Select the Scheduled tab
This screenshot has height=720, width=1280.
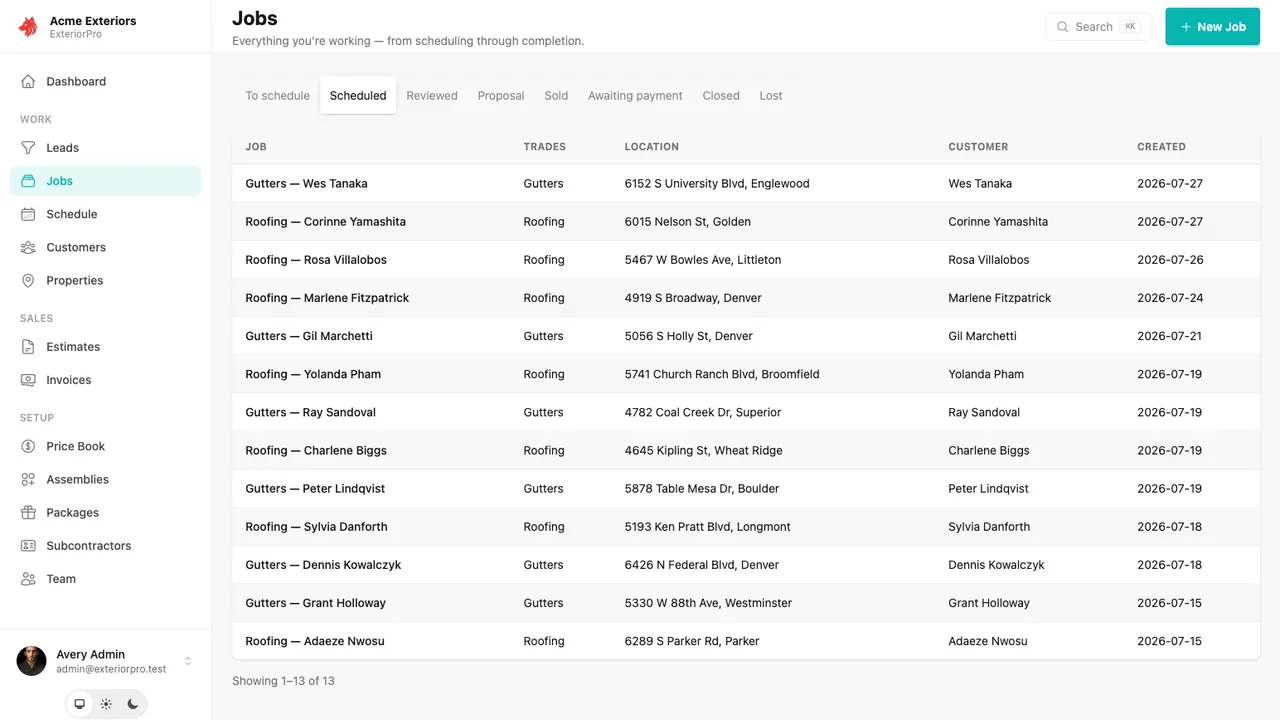[x=358, y=96]
